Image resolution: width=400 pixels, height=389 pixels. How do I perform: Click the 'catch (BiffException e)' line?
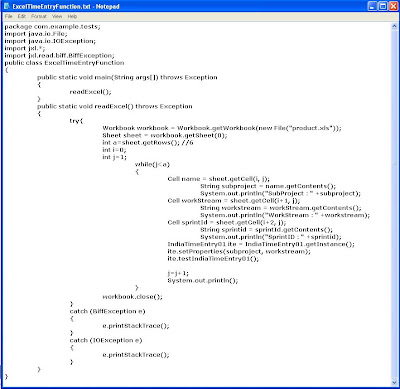pyautogui.click(x=107, y=312)
